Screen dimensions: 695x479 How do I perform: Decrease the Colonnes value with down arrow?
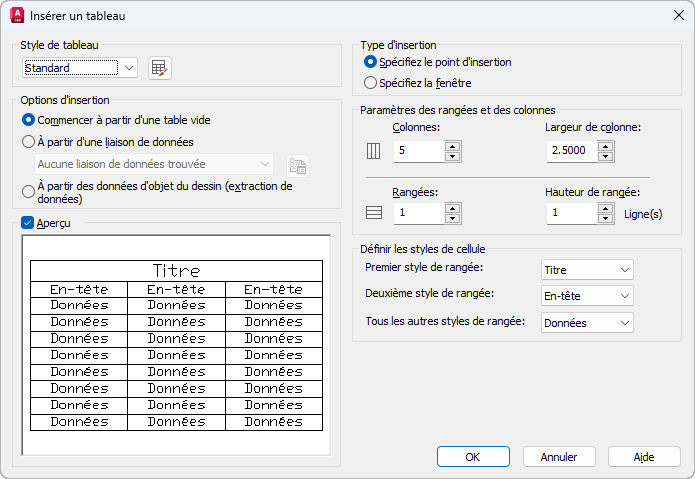(452, 156)
